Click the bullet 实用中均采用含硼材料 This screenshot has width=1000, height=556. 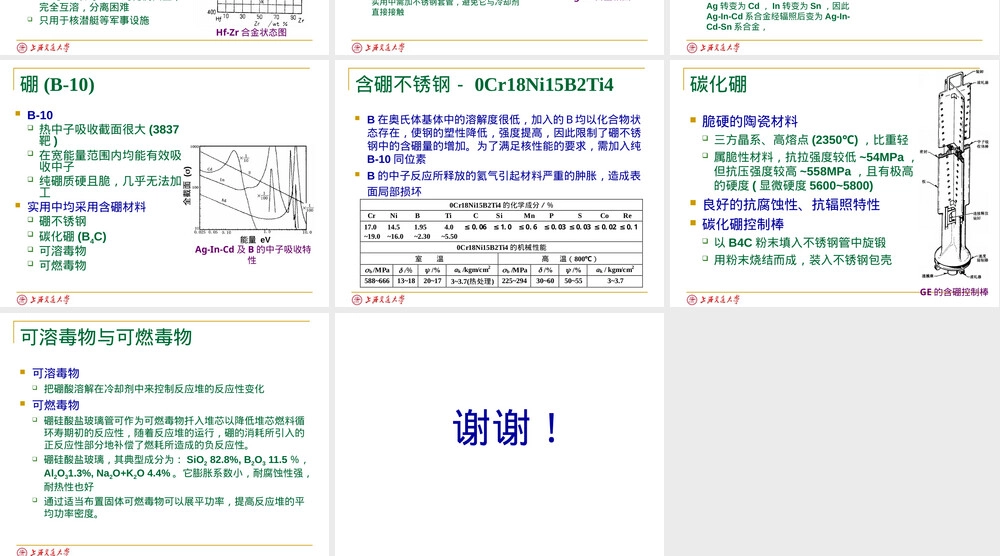coord(87,207)
